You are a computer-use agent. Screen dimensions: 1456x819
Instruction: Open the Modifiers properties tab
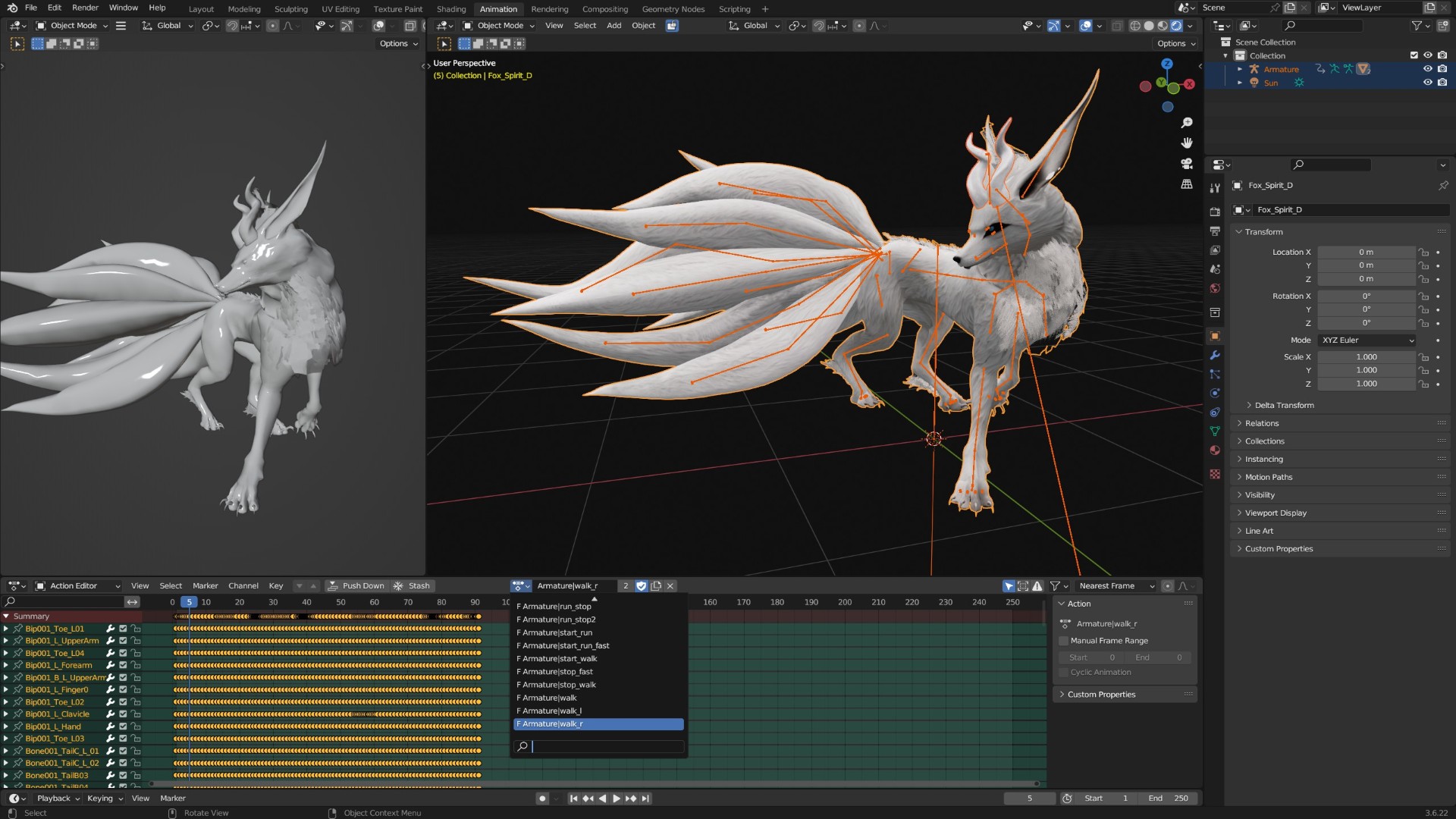1215,355
